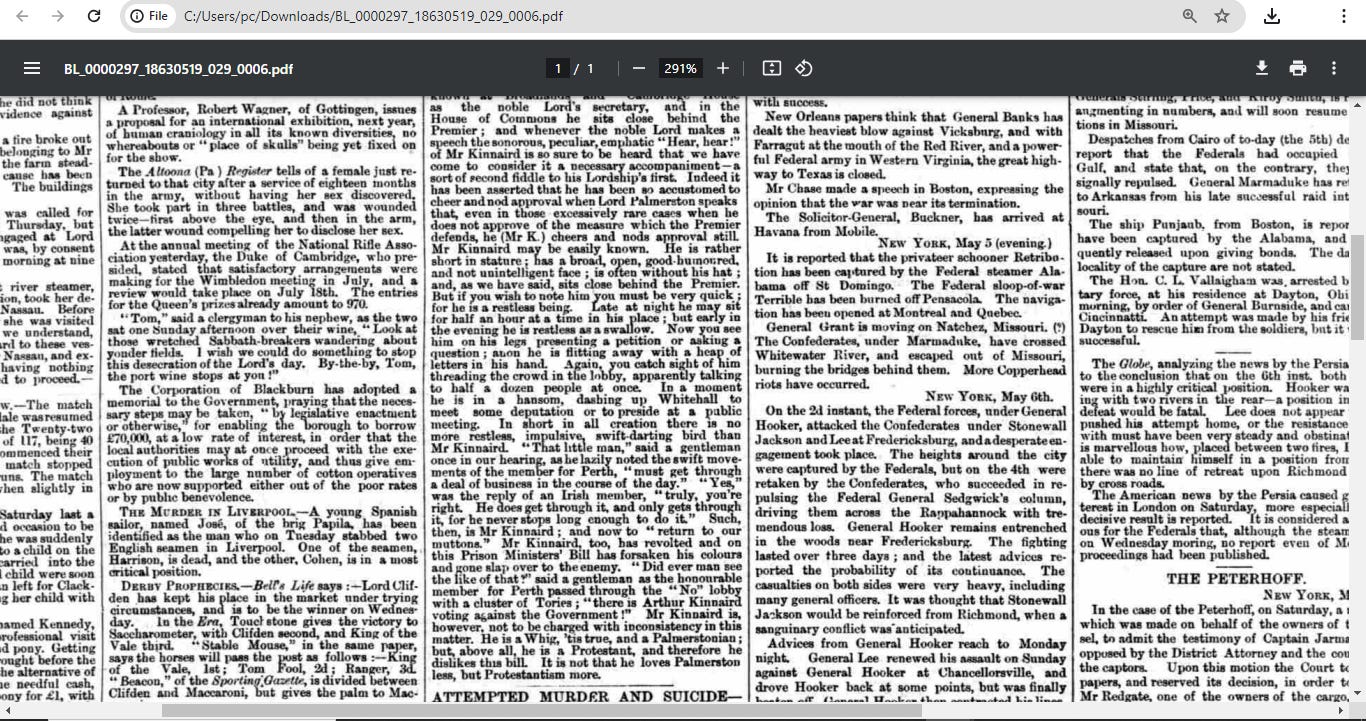Click 'Mr Chase made a speech in Boston' line
1366x721 pixels.
click(914, 189)
